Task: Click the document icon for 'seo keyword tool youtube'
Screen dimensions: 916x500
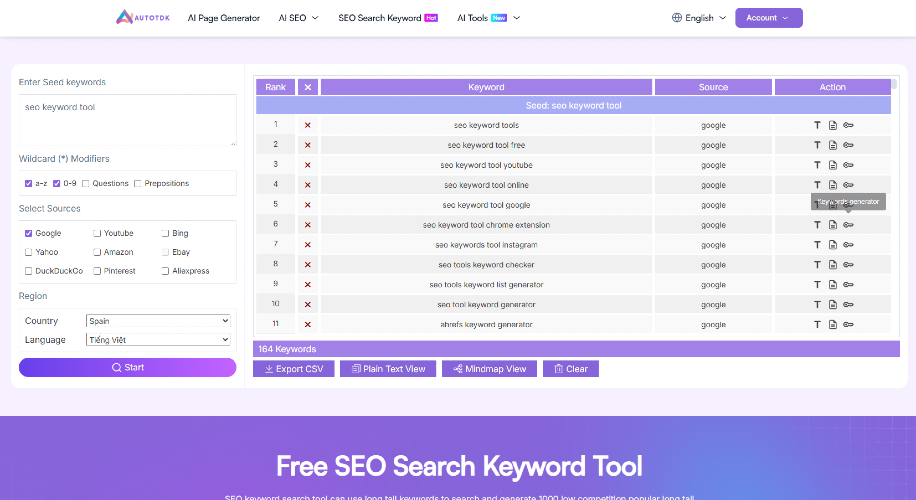Action: [x=832, y=165]
